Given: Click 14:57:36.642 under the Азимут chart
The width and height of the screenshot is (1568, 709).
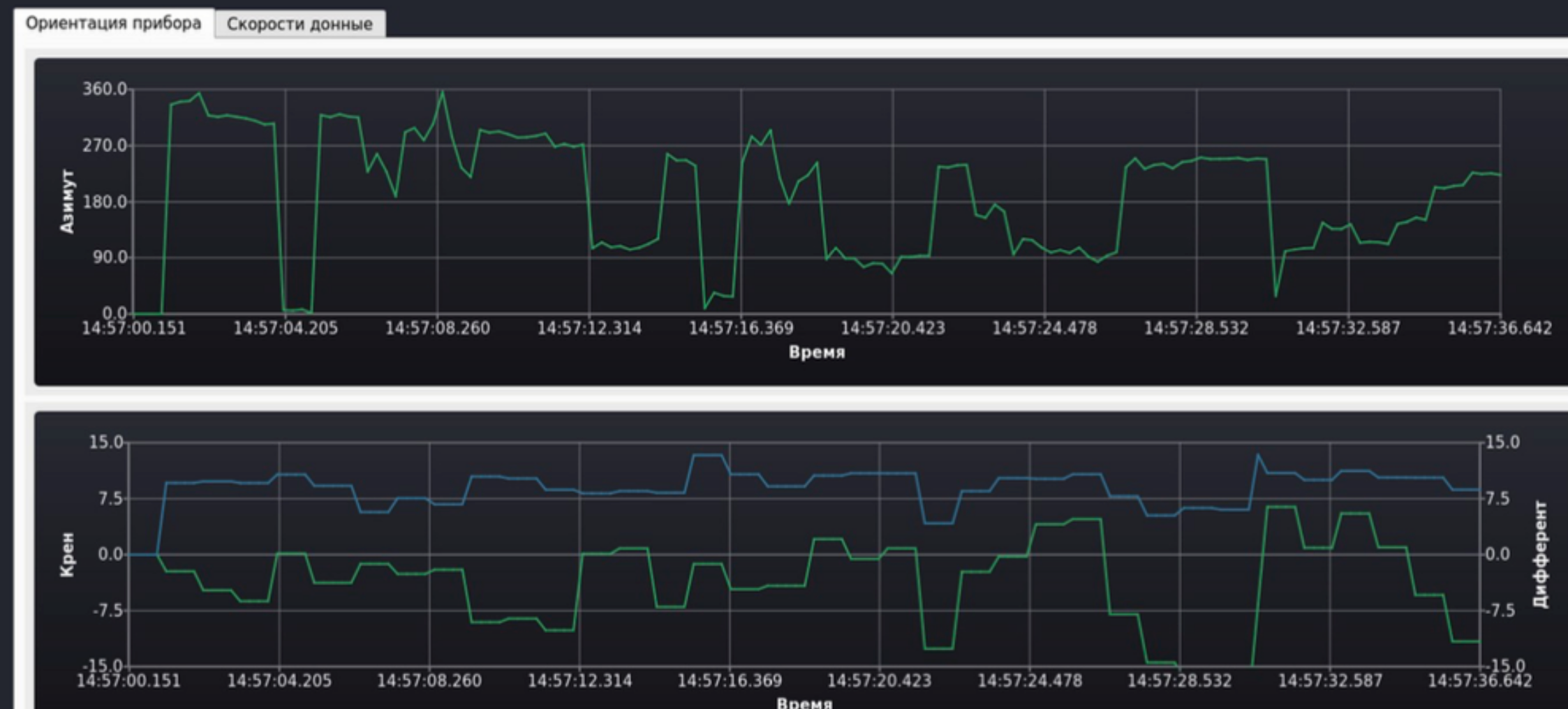Looking at the screenshot, I should coord(1500,328).
